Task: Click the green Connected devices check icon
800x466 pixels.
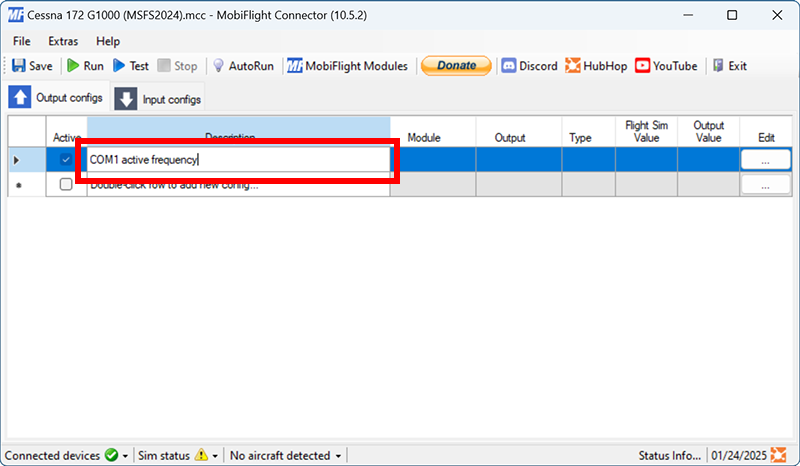Action: point(111,455)
